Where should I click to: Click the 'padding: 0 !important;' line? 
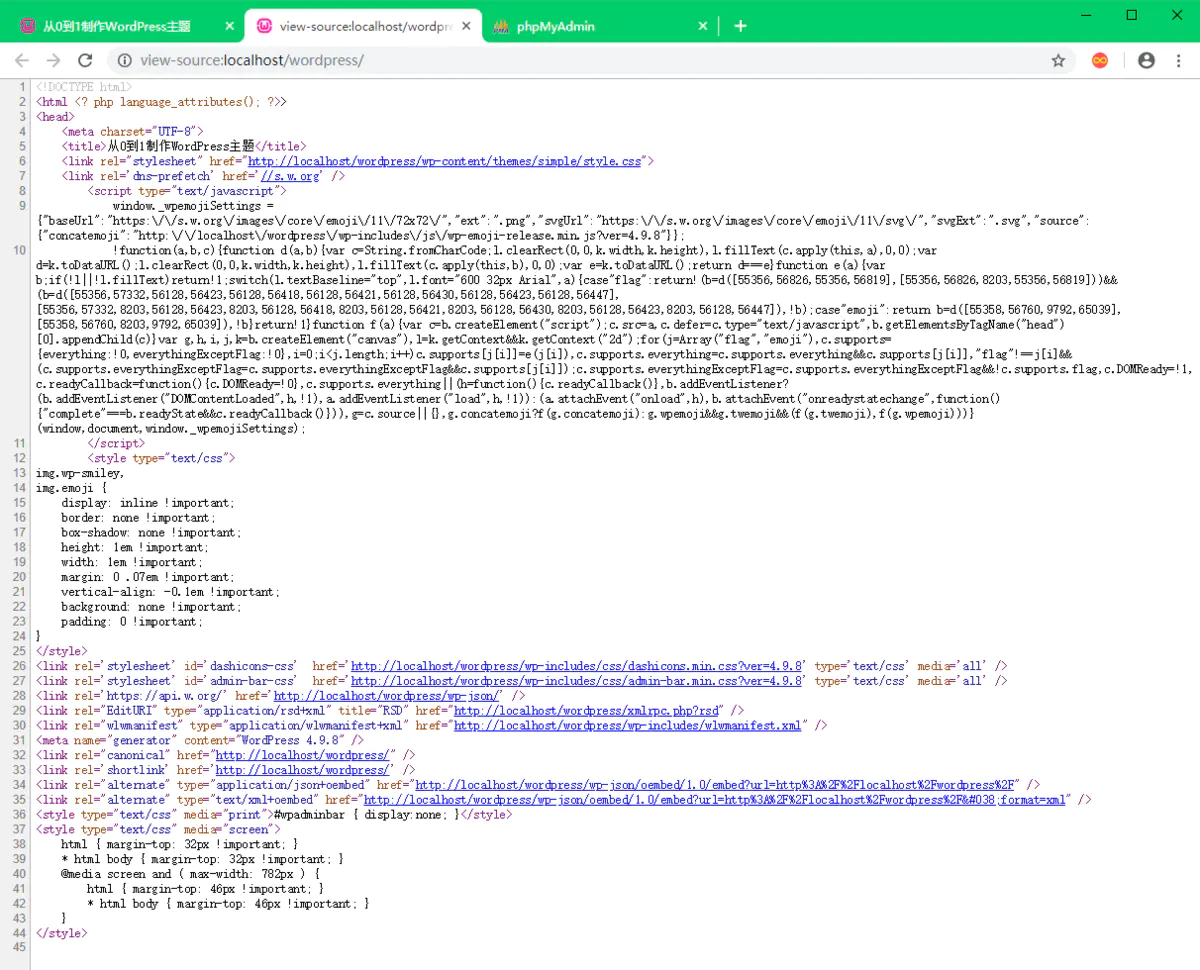(x=132, y=622)
